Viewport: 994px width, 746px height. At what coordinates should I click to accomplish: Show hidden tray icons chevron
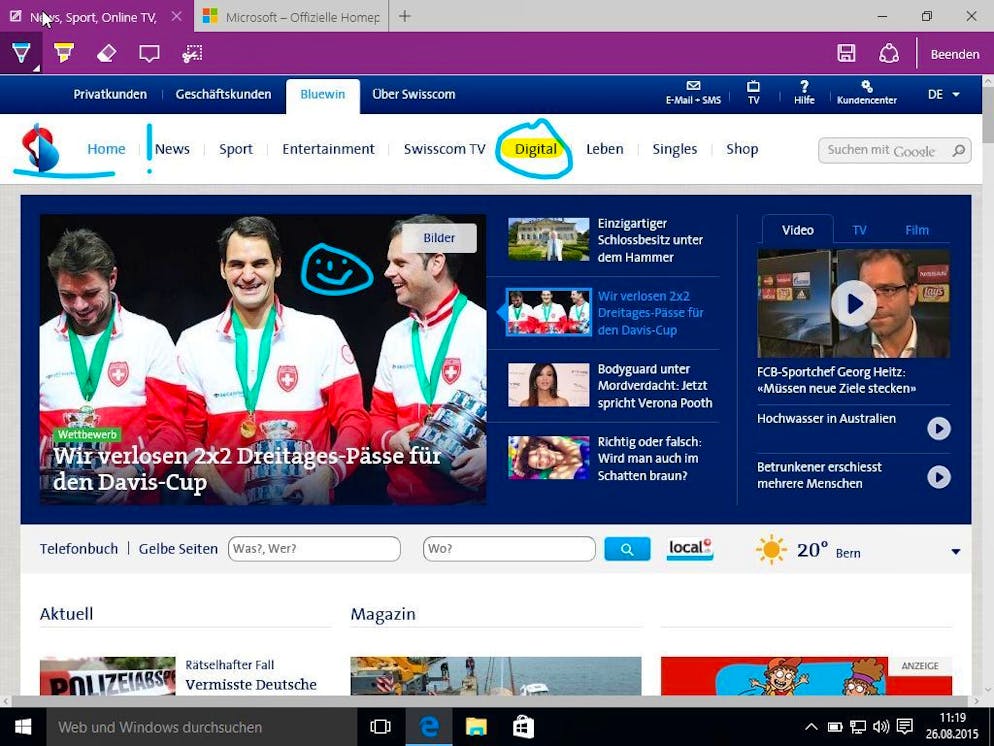[811, 727]
